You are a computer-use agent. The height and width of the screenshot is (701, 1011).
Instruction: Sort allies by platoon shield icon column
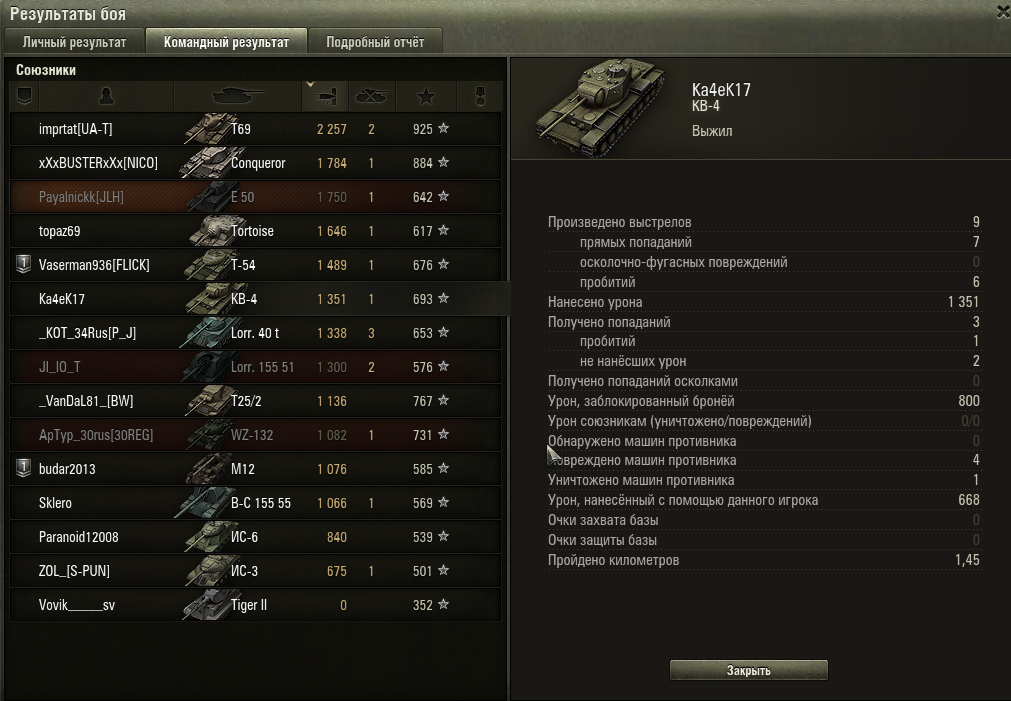(x=25, y=97)
